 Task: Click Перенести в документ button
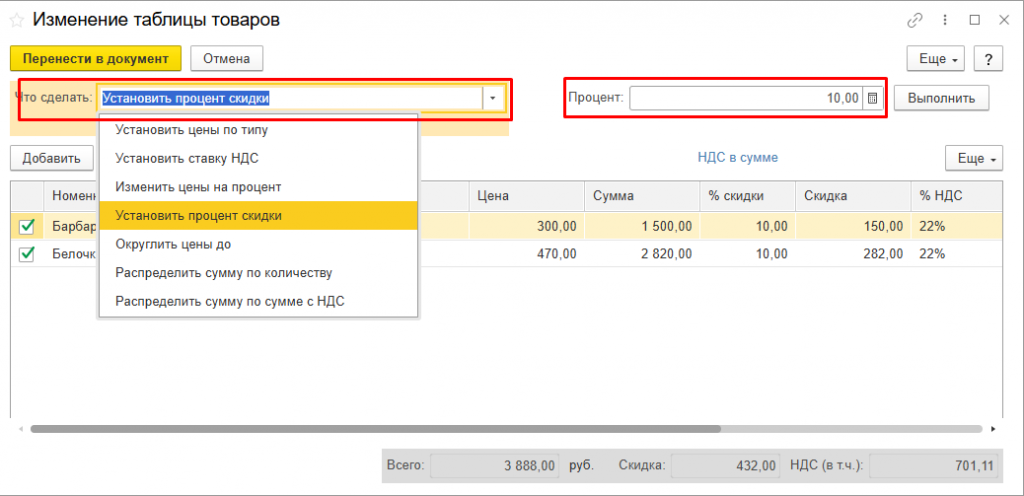95,59
